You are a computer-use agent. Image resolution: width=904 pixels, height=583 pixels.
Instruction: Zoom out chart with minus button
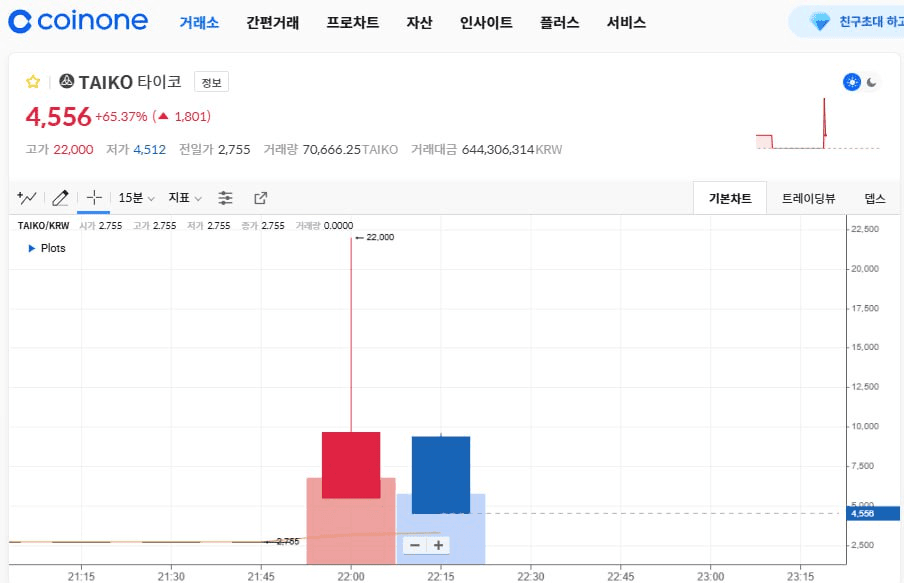click(x=413, y=545)
